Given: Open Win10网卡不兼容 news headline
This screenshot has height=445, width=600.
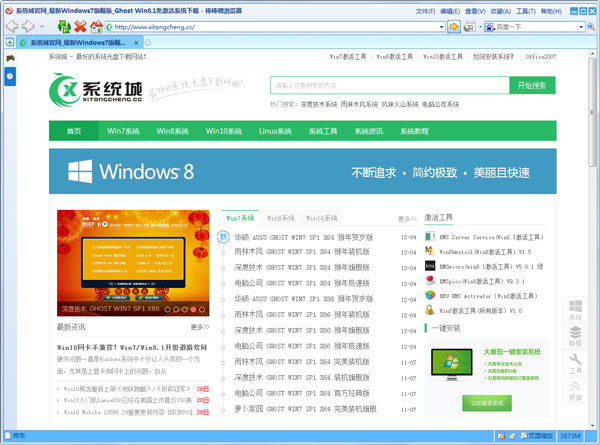Looking at the screenshot, I should pos(132,347).
